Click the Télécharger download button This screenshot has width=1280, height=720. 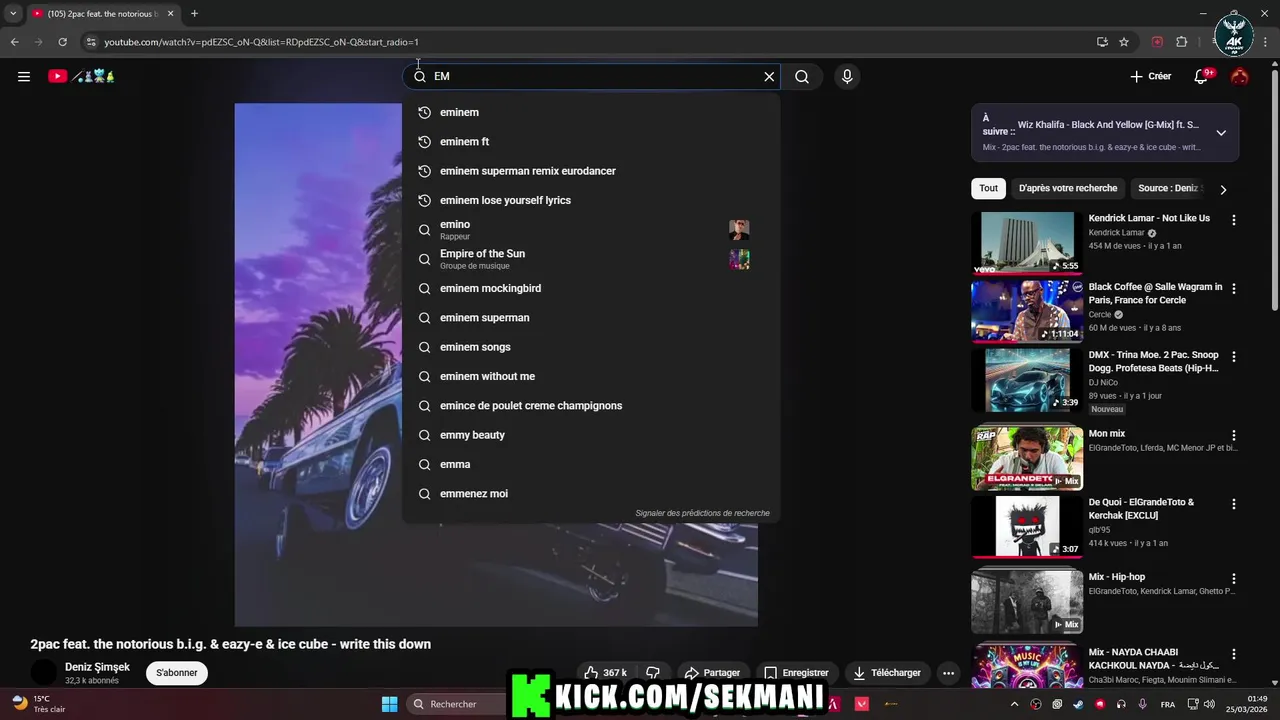tap(888, 673)
